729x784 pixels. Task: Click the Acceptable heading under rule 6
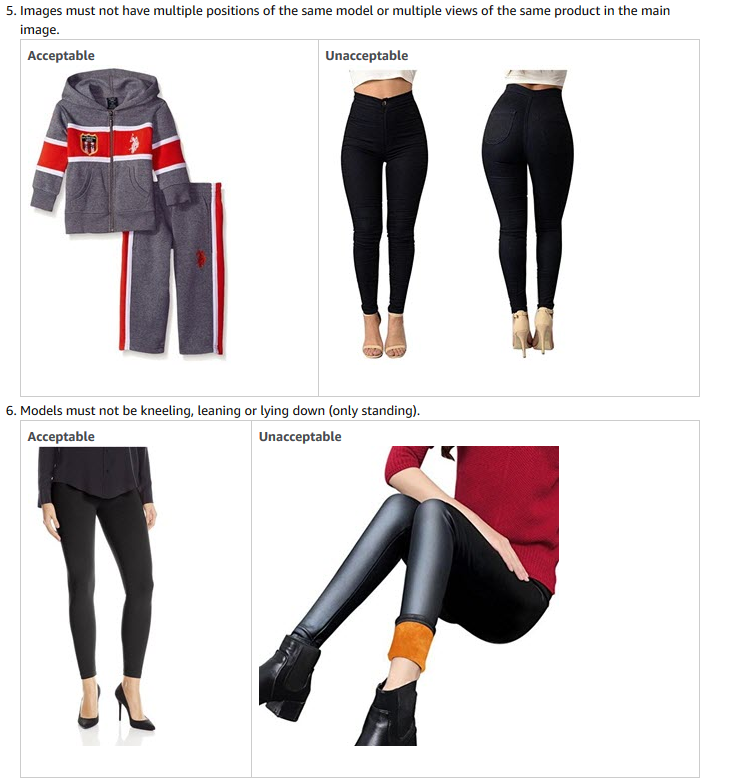(x=61, y=436)
